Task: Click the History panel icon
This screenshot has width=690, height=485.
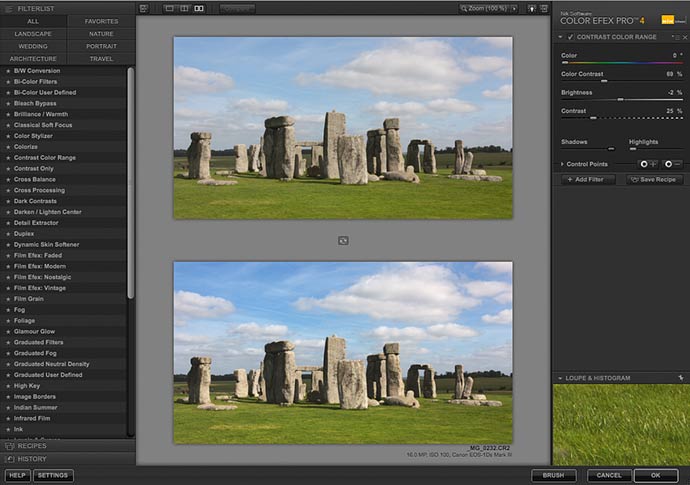Action: coord(9,459)
